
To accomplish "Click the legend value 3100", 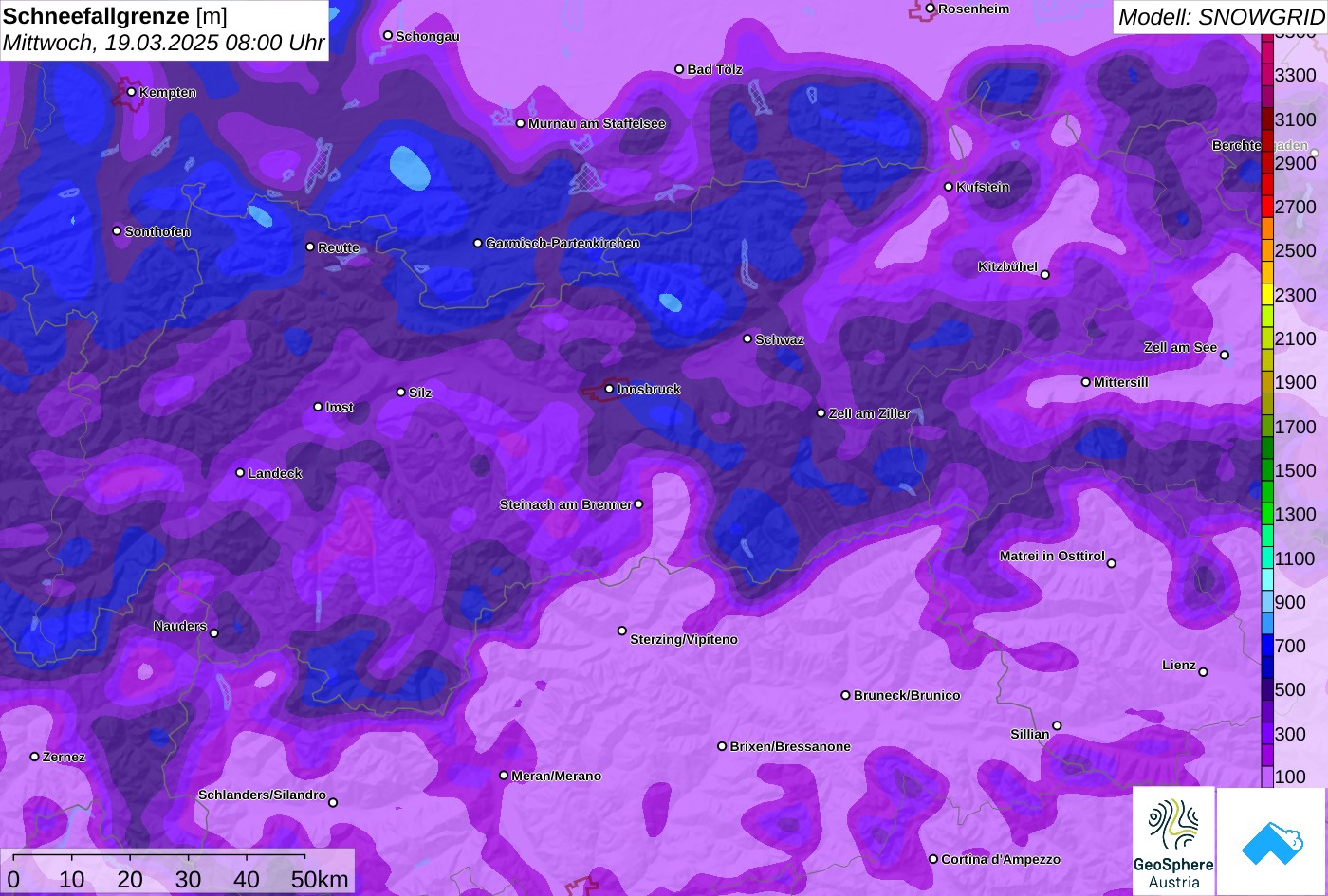I will [x=1296, y=119].
